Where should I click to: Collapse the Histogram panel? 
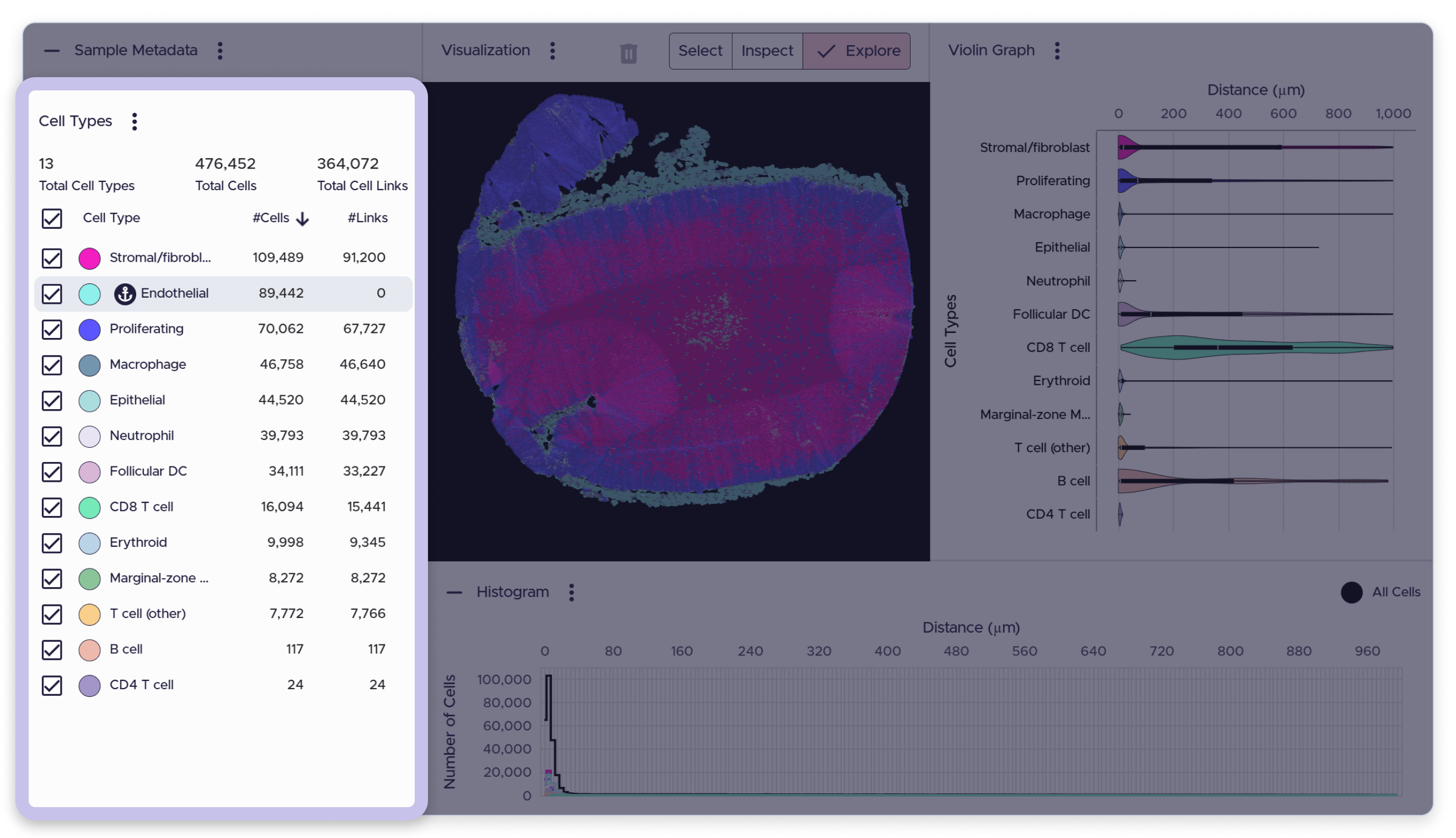point(455,592)
